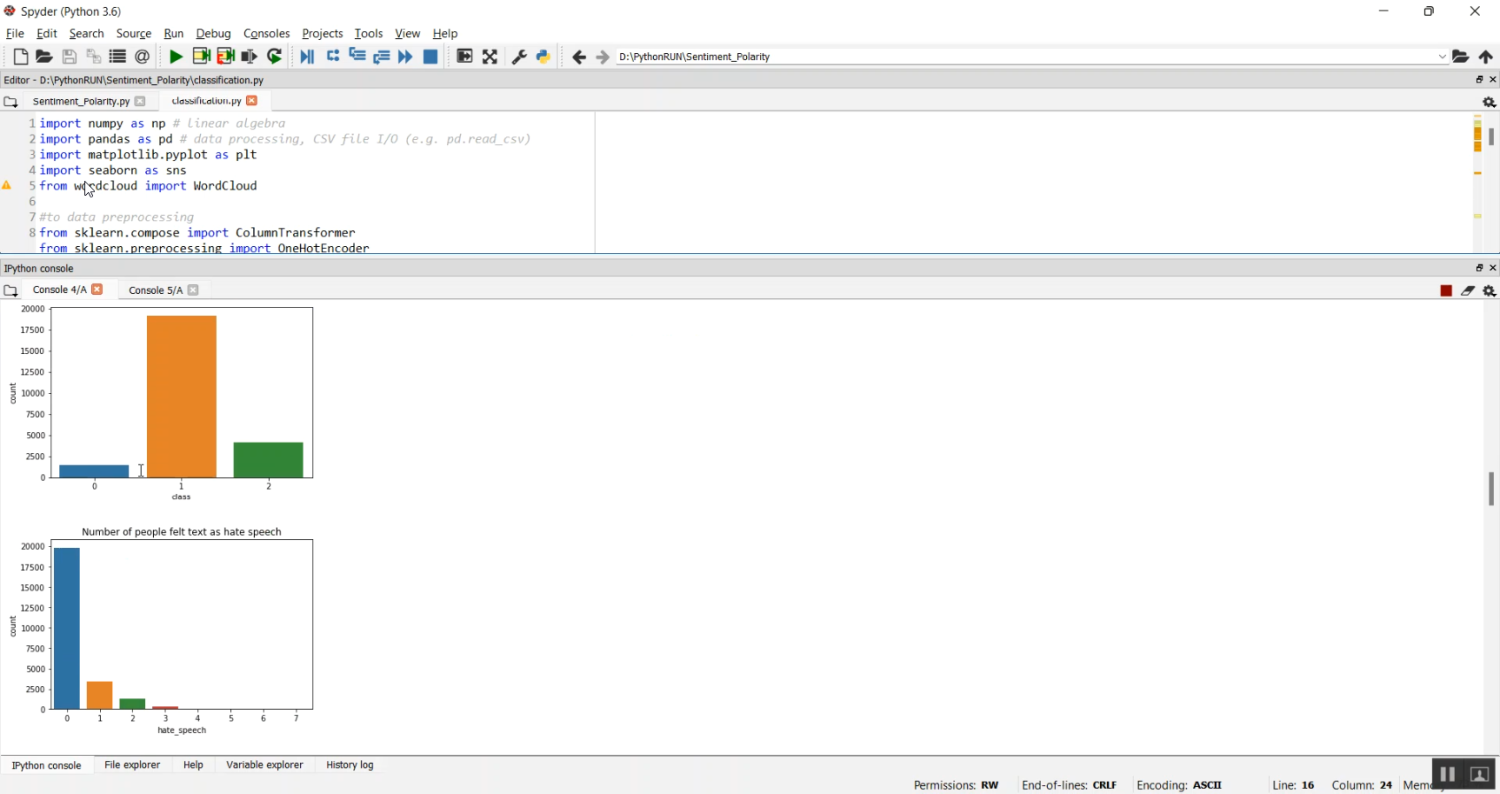The image size is (1500, 794).
Task: Open the File menu
Action: tap(14, 33)
